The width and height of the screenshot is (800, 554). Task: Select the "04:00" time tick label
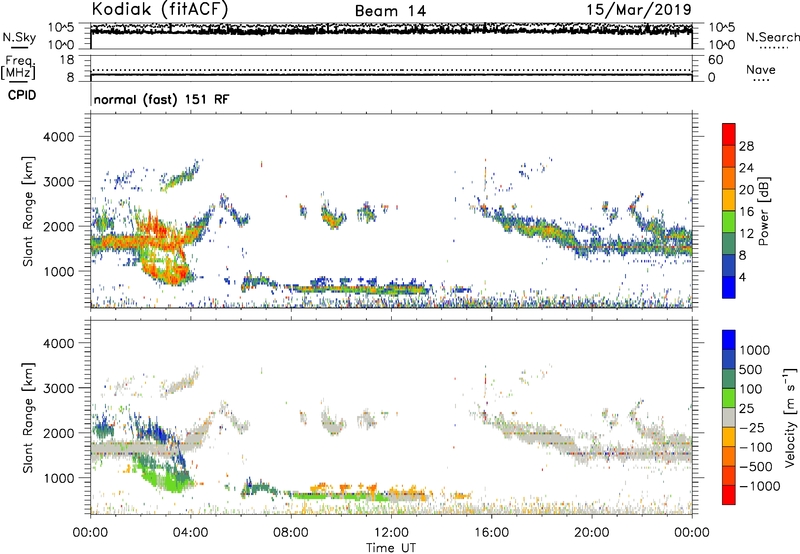pyautogui.click(x=190, y=533)
